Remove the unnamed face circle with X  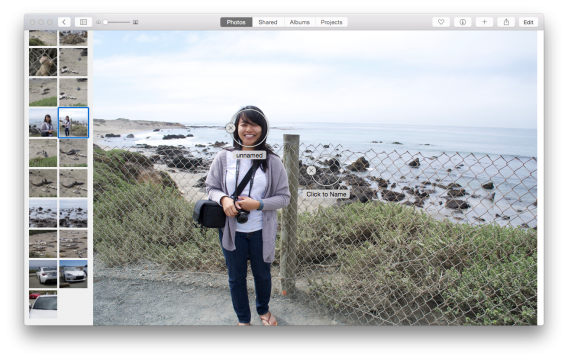coord(230,128)
